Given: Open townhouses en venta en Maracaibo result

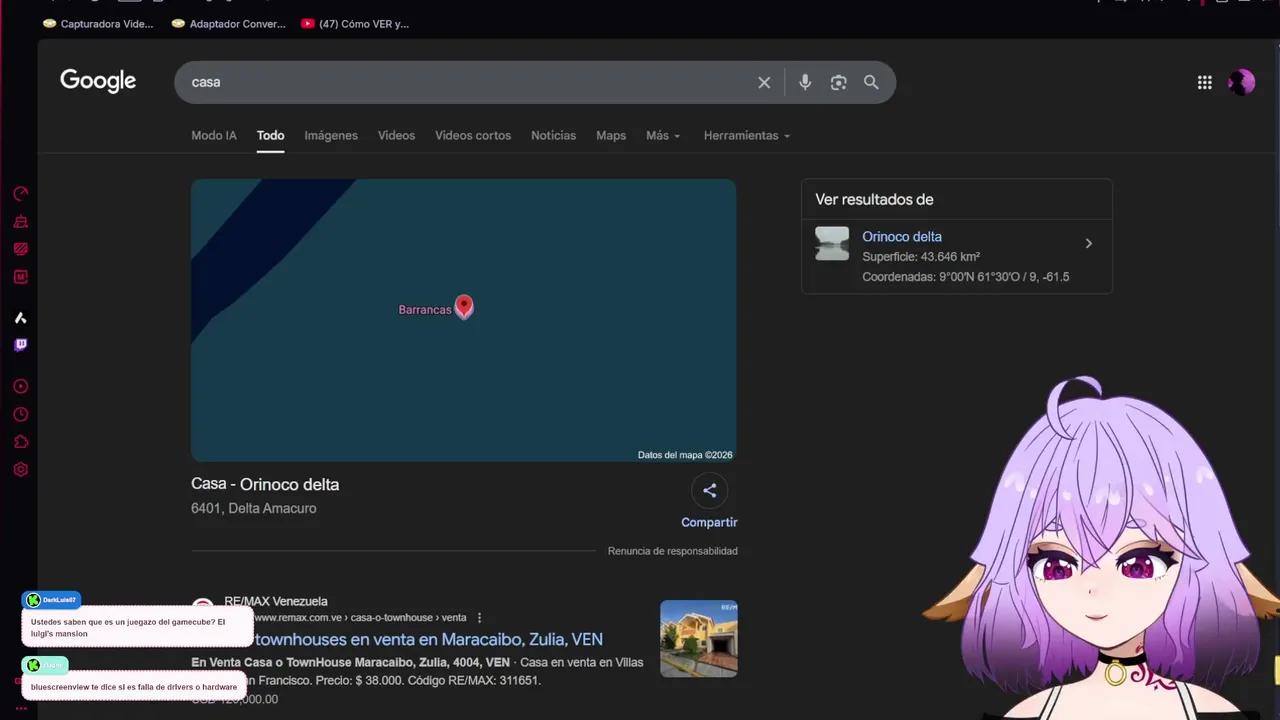Looking at the screenshot, I should (x=428, y=639).
